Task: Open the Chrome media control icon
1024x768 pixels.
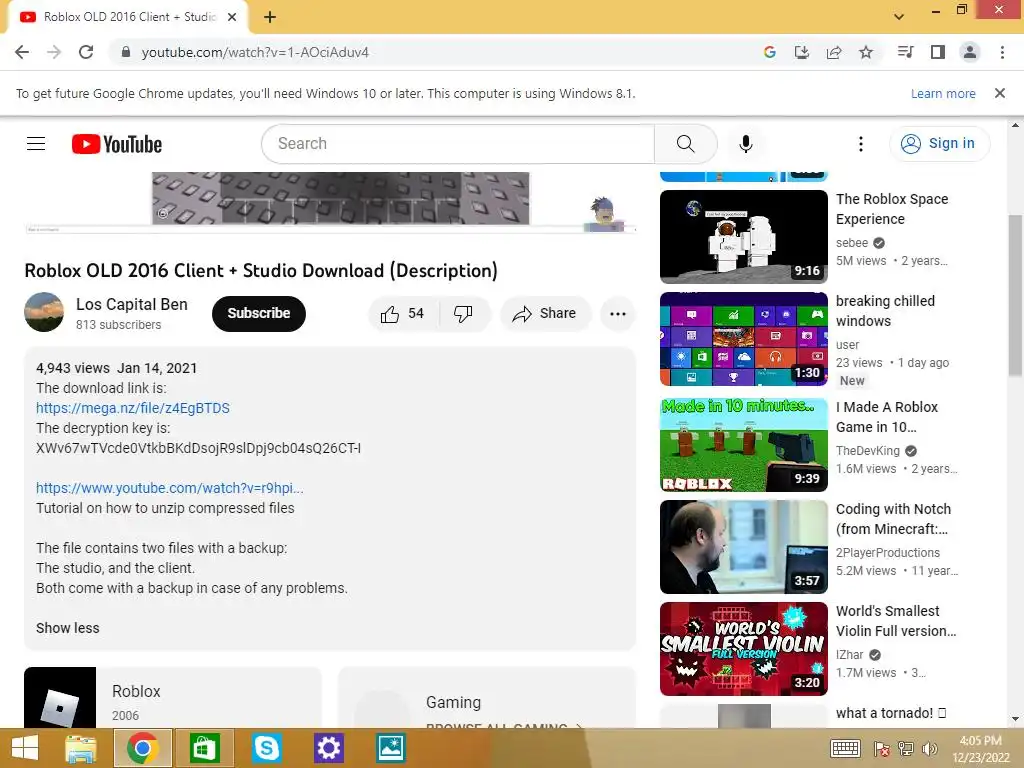Action: pyautogui.click(x=906, y=52)
